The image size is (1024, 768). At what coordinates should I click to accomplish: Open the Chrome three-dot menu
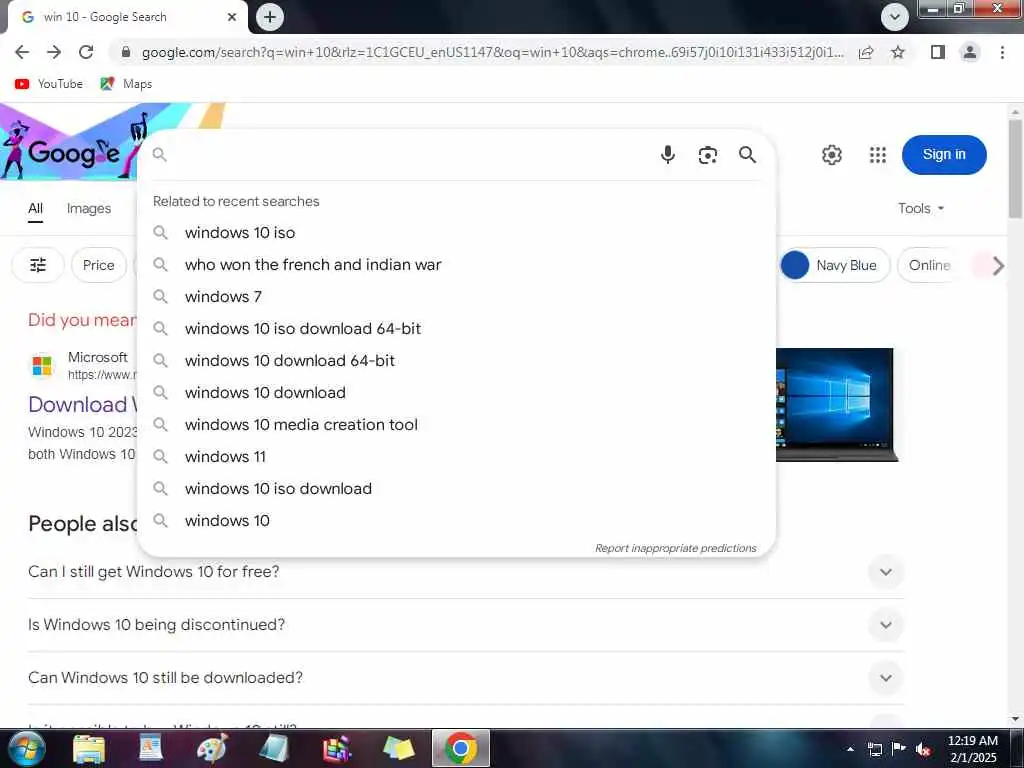tap(1002, 52)
